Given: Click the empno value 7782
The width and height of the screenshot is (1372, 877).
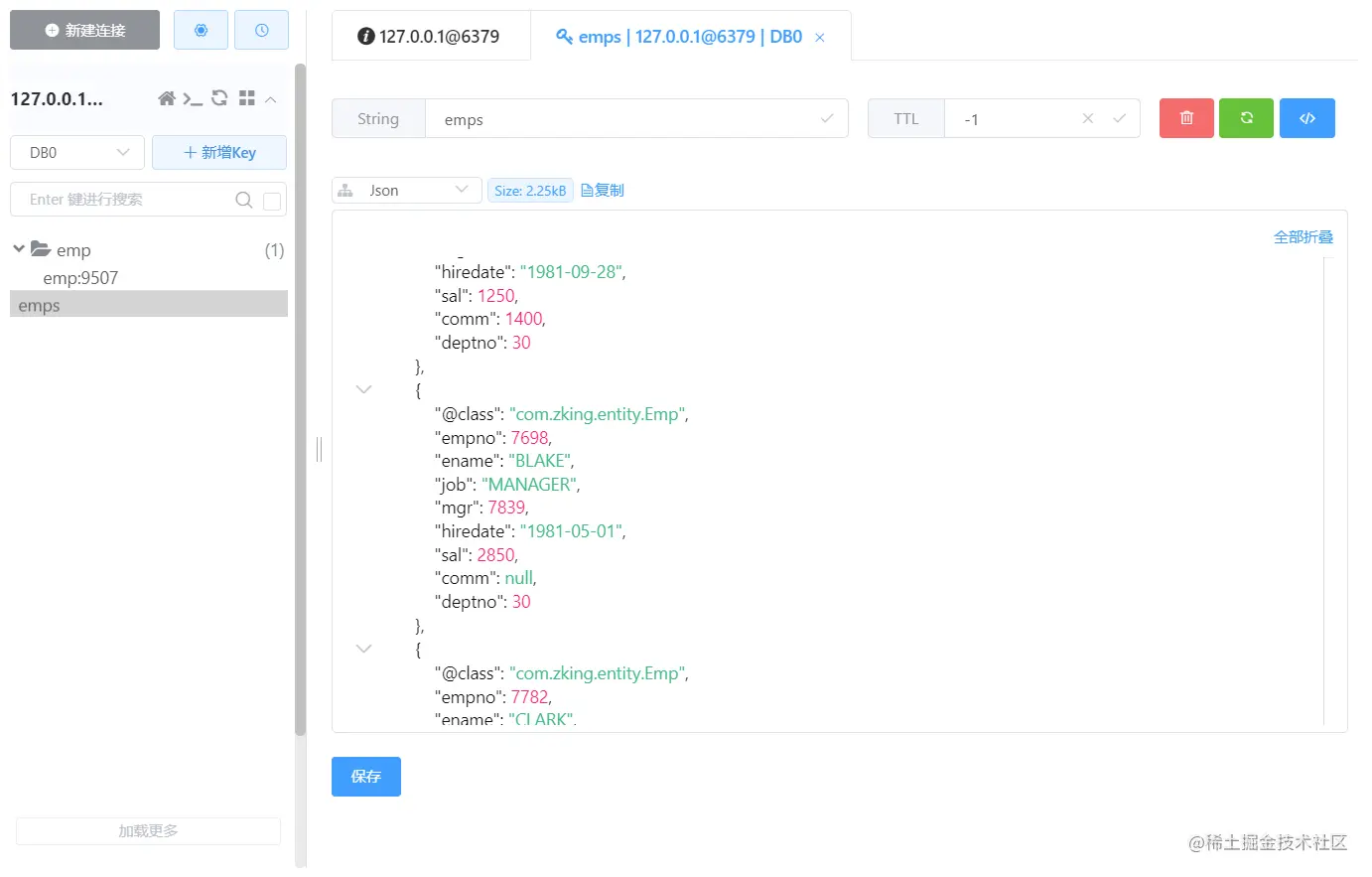Looking at the screenshot, I should (x=530, y=697).
